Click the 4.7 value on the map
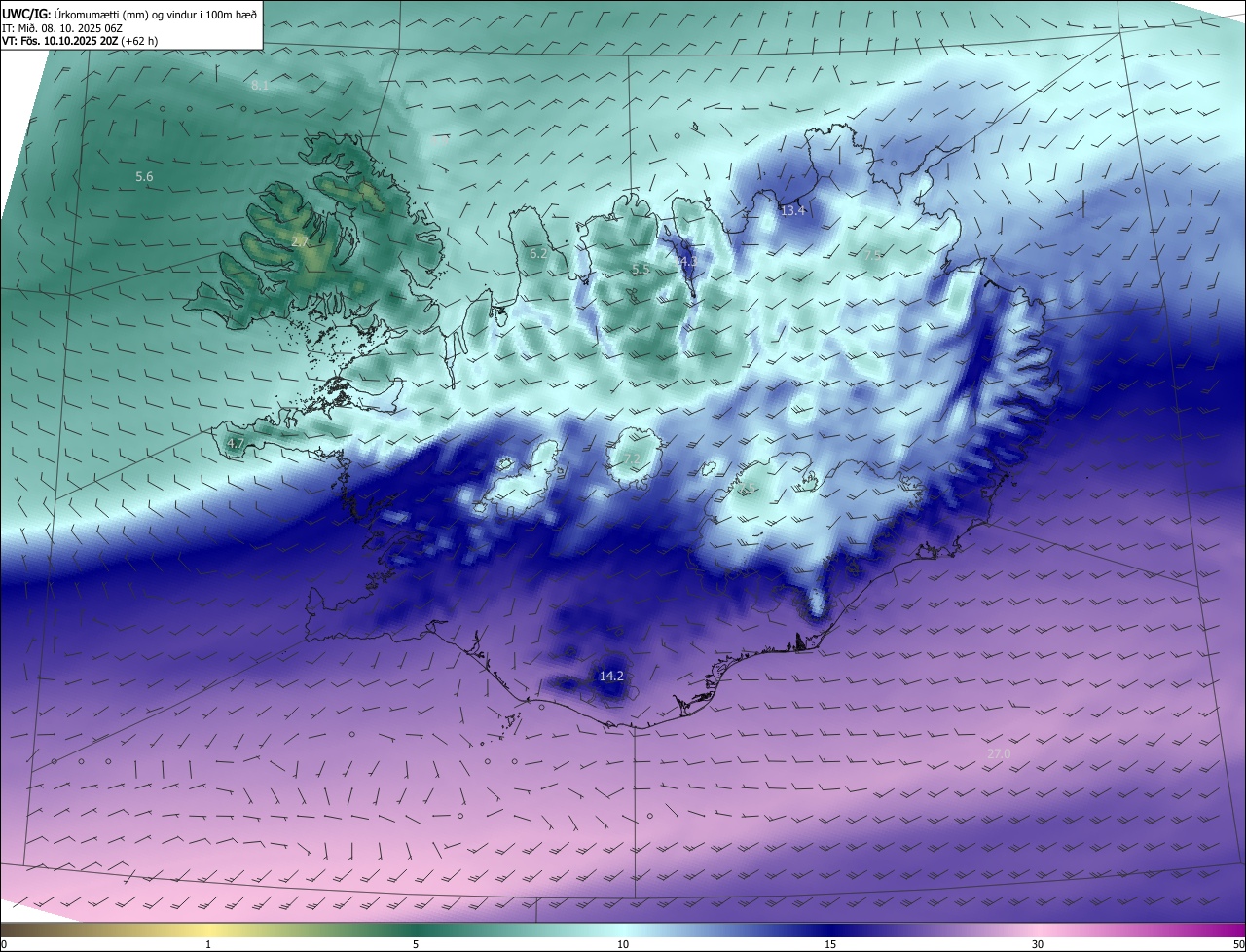 [235, 444]
